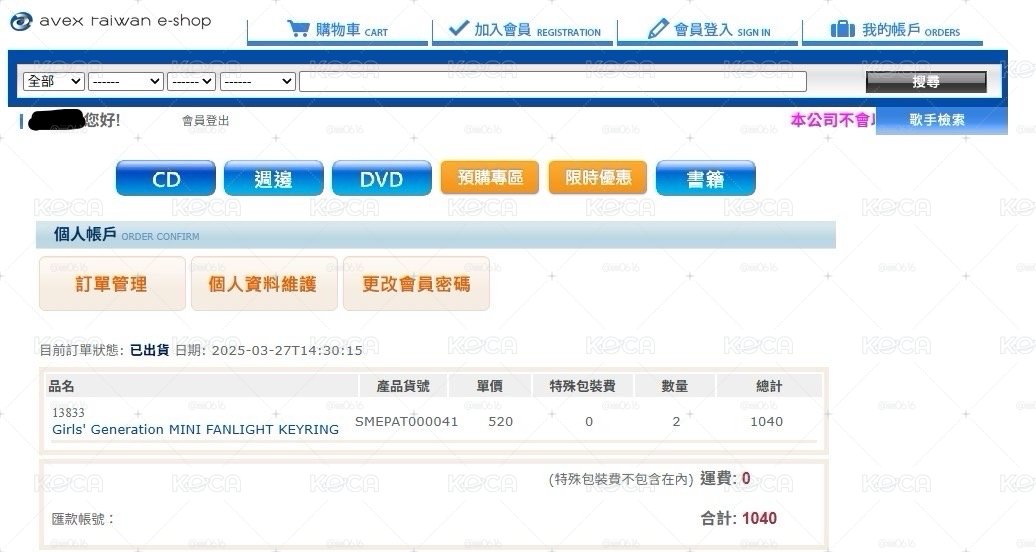Focus the search keyword input field

[x=553, y=81]
